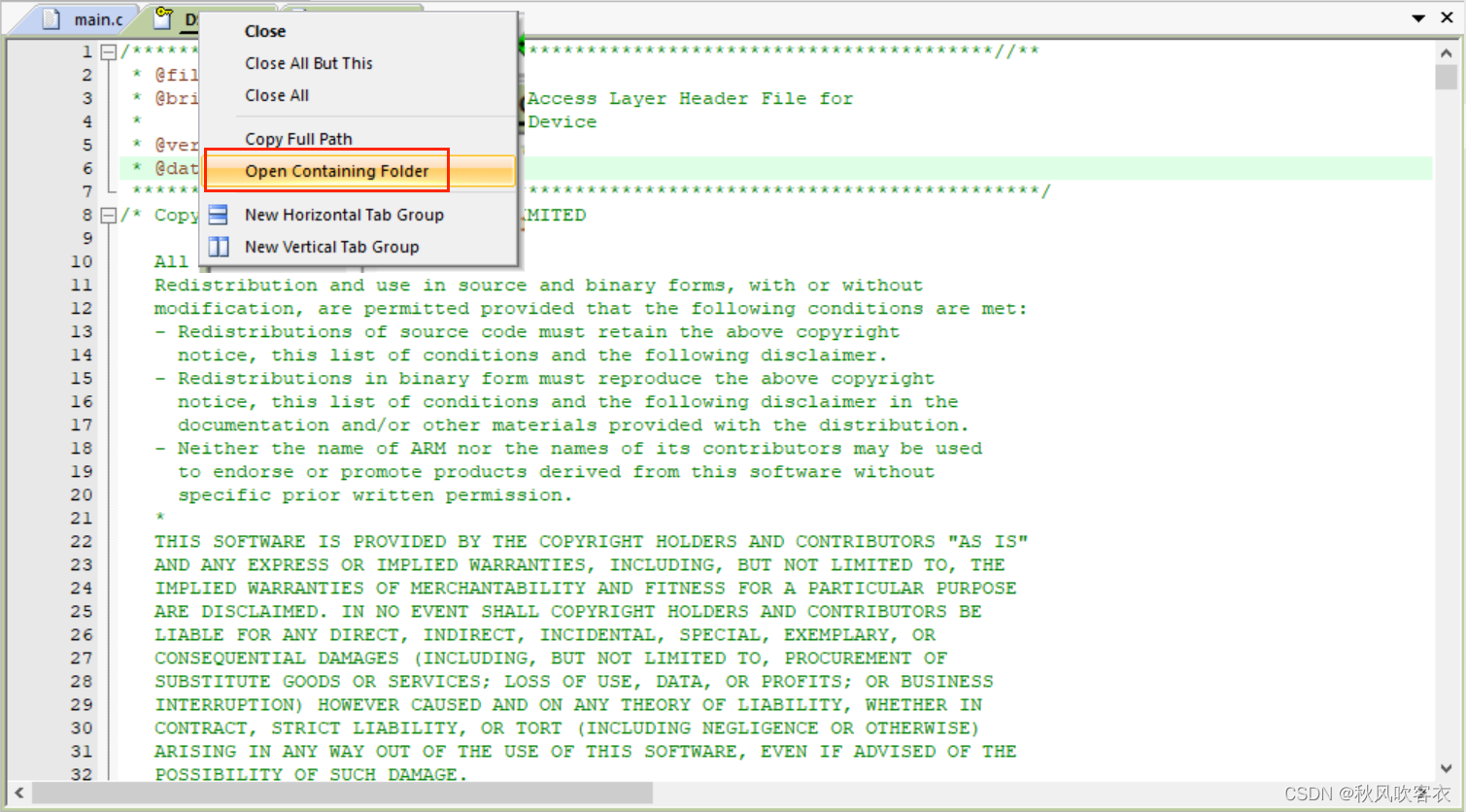
Task: Click 'THIS SOFTWARE IS PROVIDED BY' line
Action: tap(591, 541)
